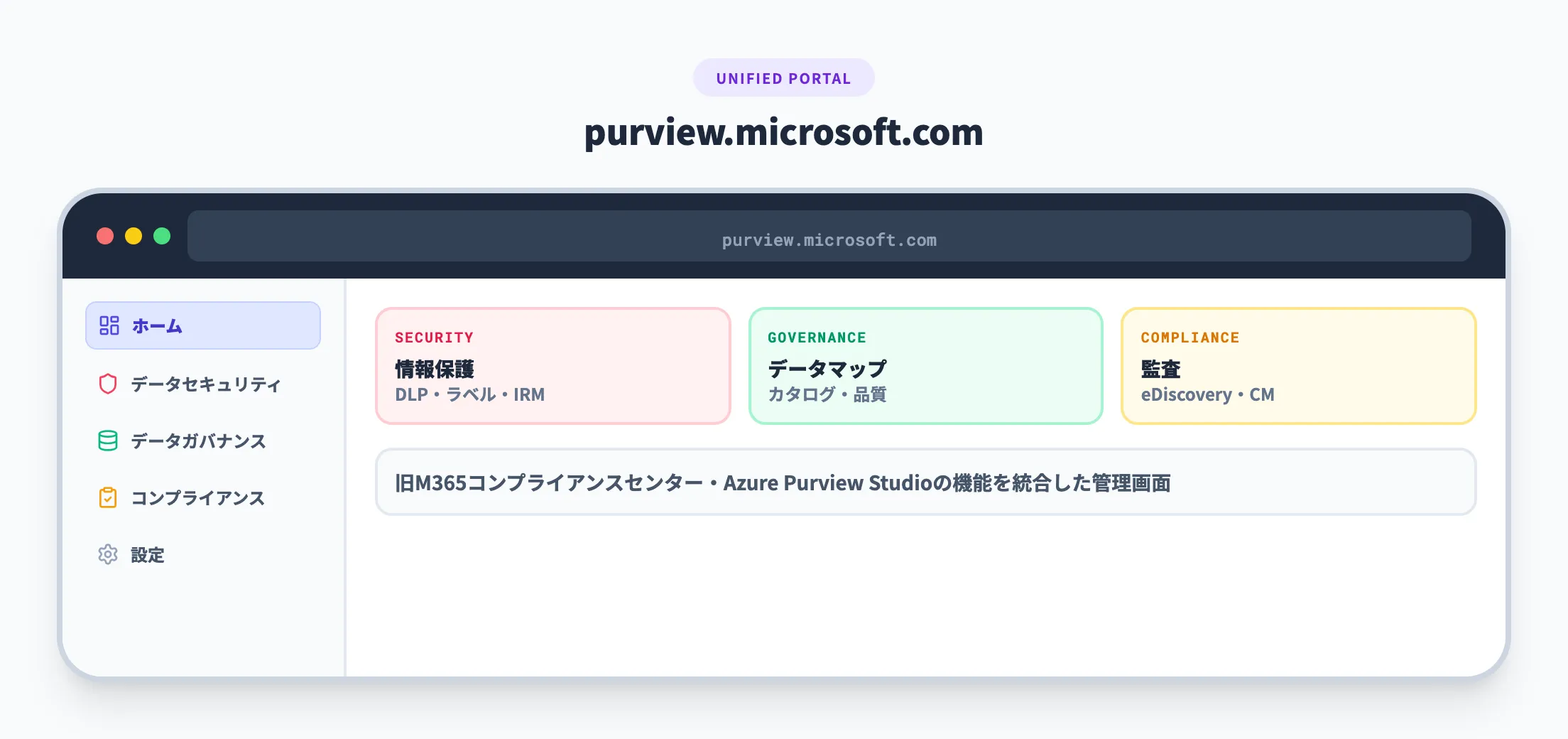Select the データガバナンス navigation entry

(x=197, y=441)
